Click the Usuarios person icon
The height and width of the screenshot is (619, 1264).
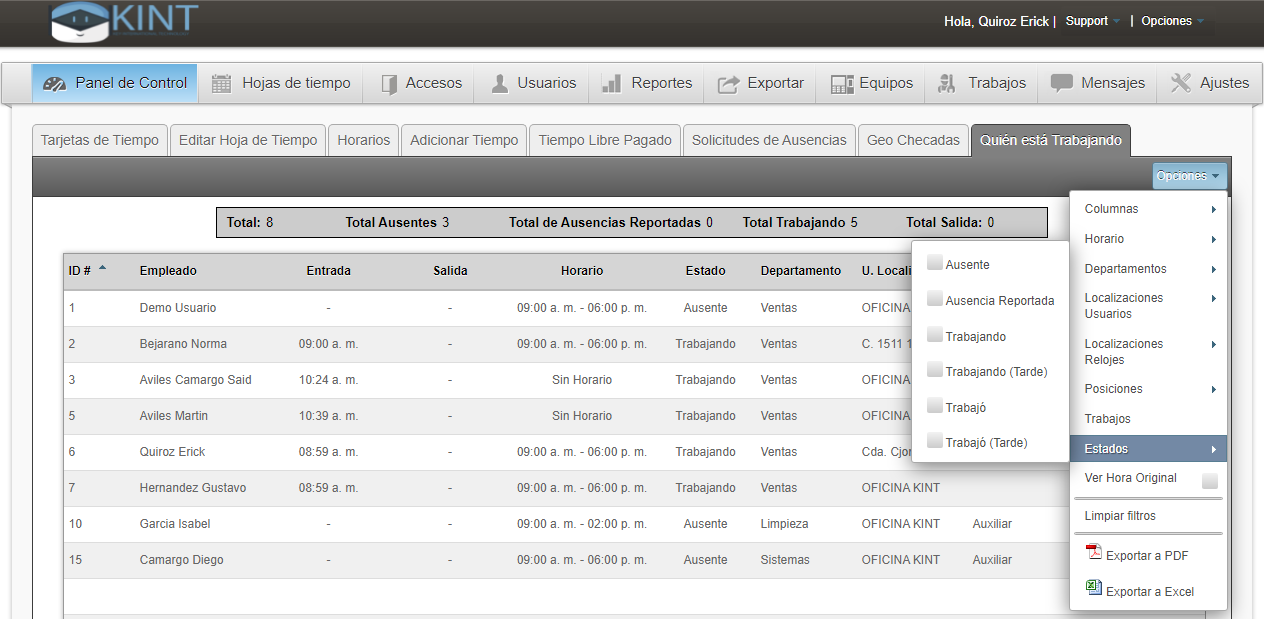(500, 84)
